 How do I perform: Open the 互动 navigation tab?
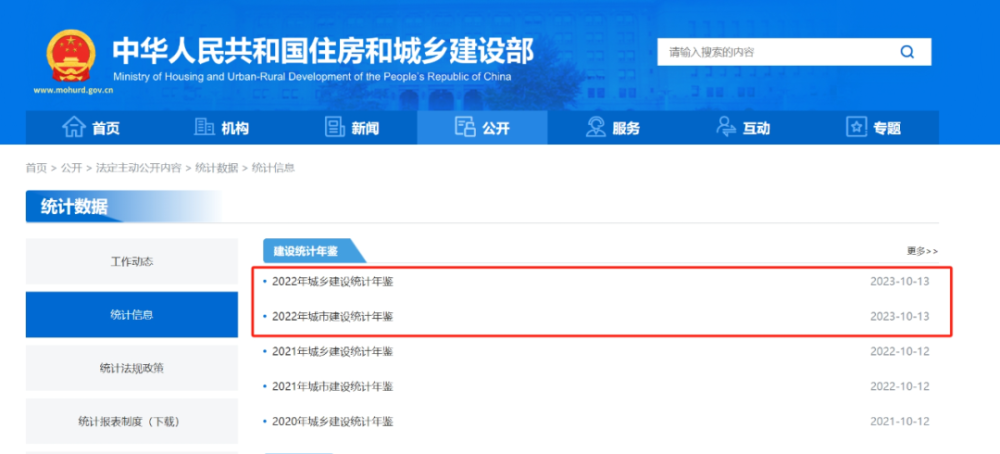pos(743,128)
